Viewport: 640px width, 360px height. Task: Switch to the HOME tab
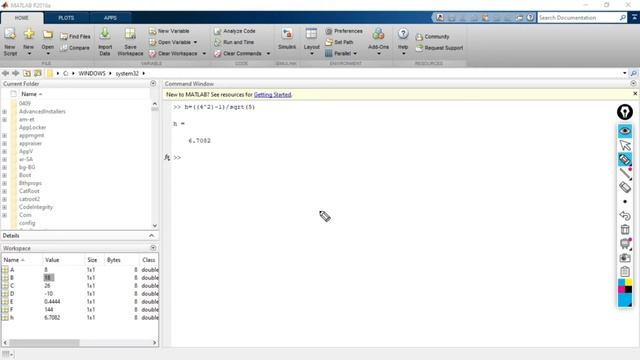click(x=22, y=18)
